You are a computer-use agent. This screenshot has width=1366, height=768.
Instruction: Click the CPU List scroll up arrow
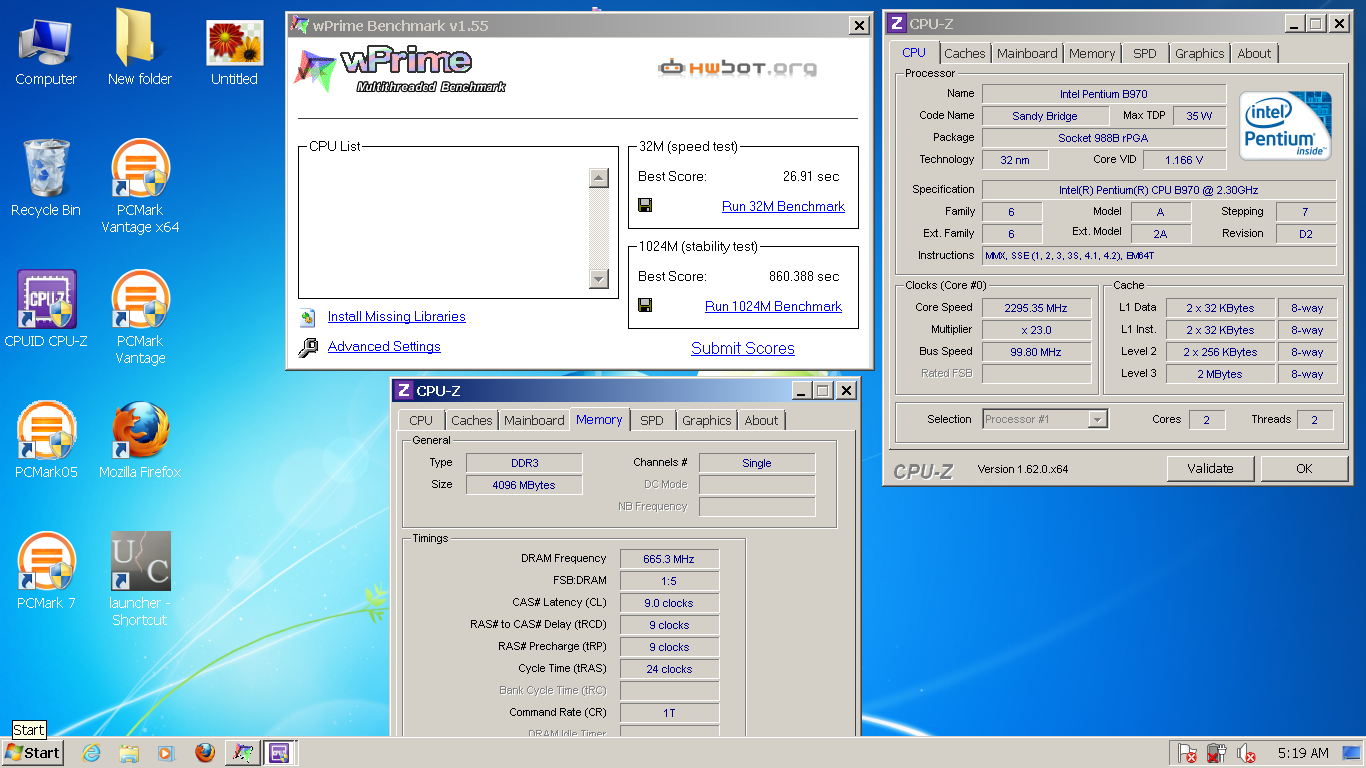click(599, 178)
